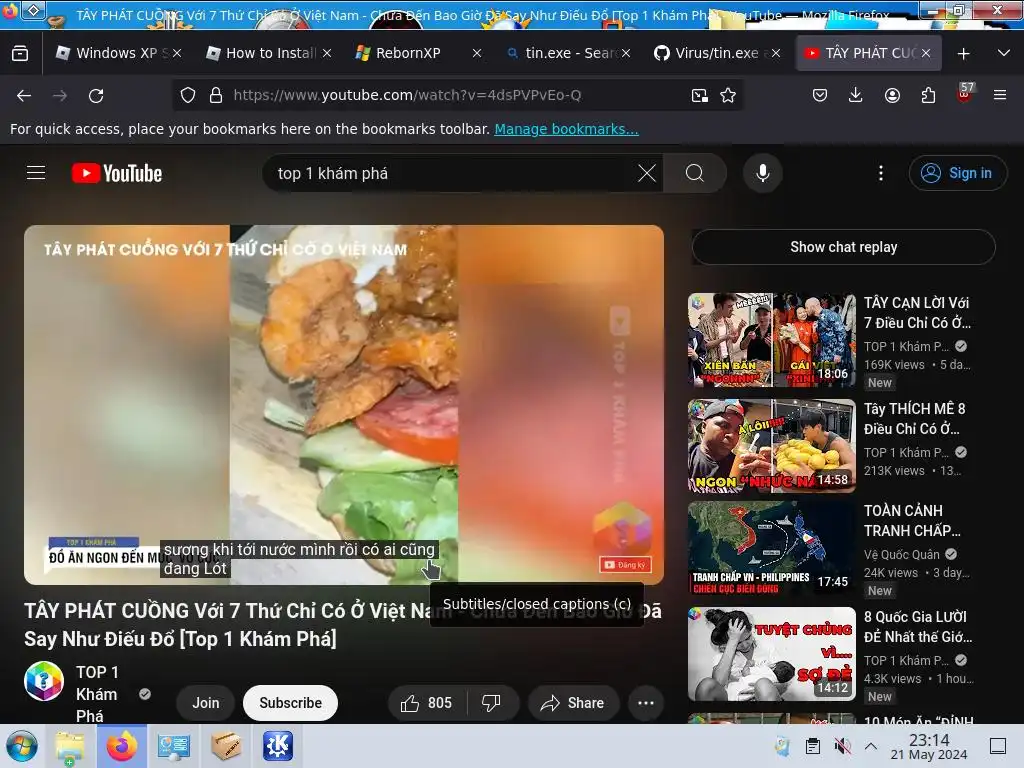Go back one page in Firefox

pyautogui.click(x=24, y=96)
